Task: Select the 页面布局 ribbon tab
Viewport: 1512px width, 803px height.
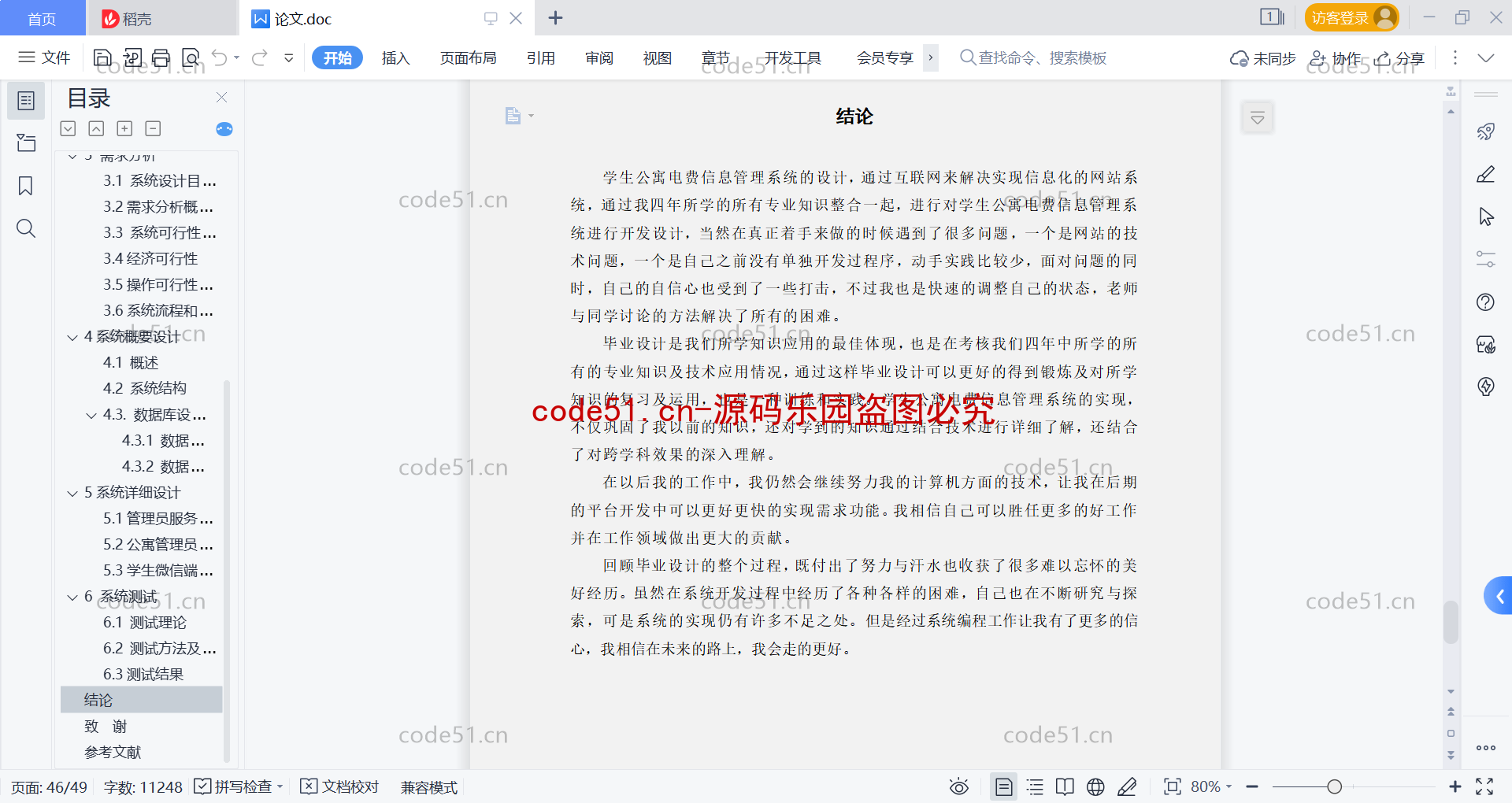Action: click(468, 57)
